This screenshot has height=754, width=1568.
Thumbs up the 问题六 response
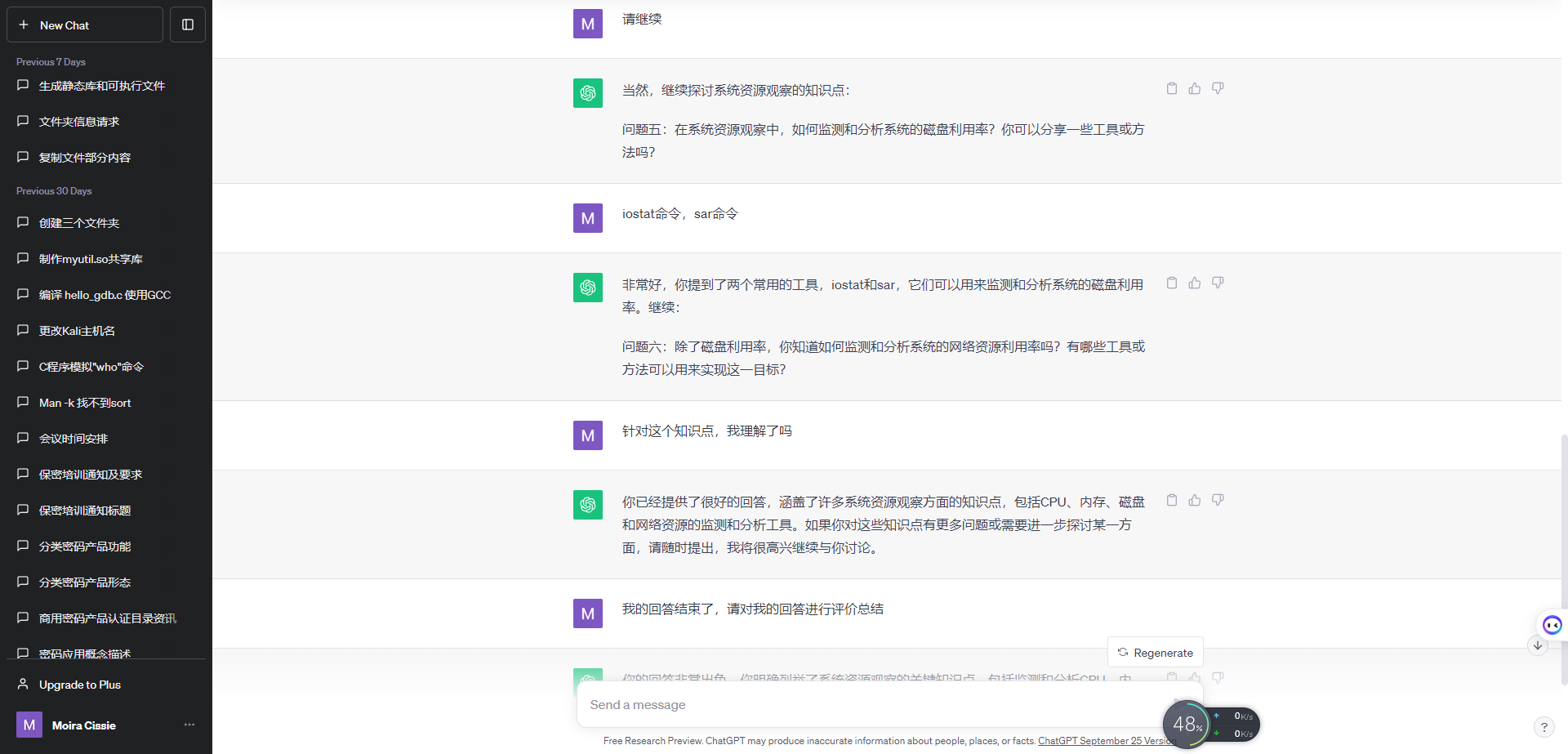point(1195,283)
